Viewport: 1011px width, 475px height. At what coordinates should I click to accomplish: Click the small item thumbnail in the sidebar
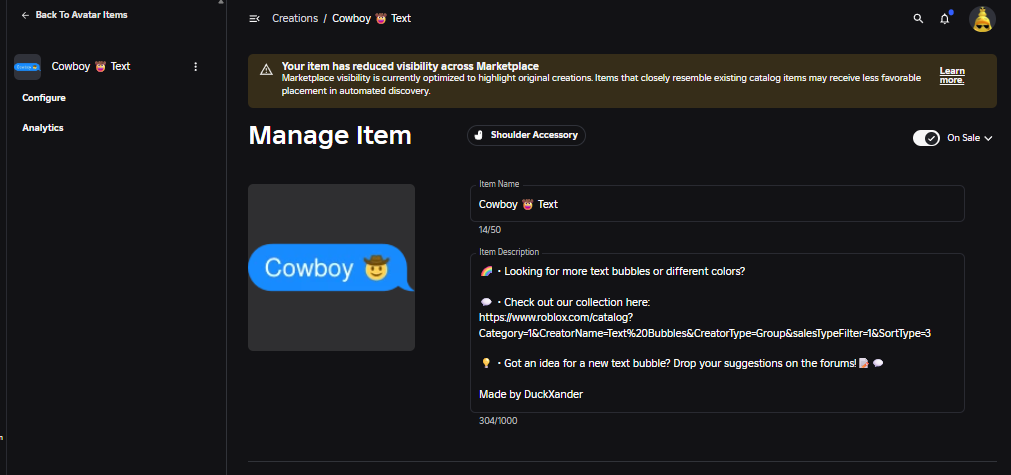pos(27,67)
